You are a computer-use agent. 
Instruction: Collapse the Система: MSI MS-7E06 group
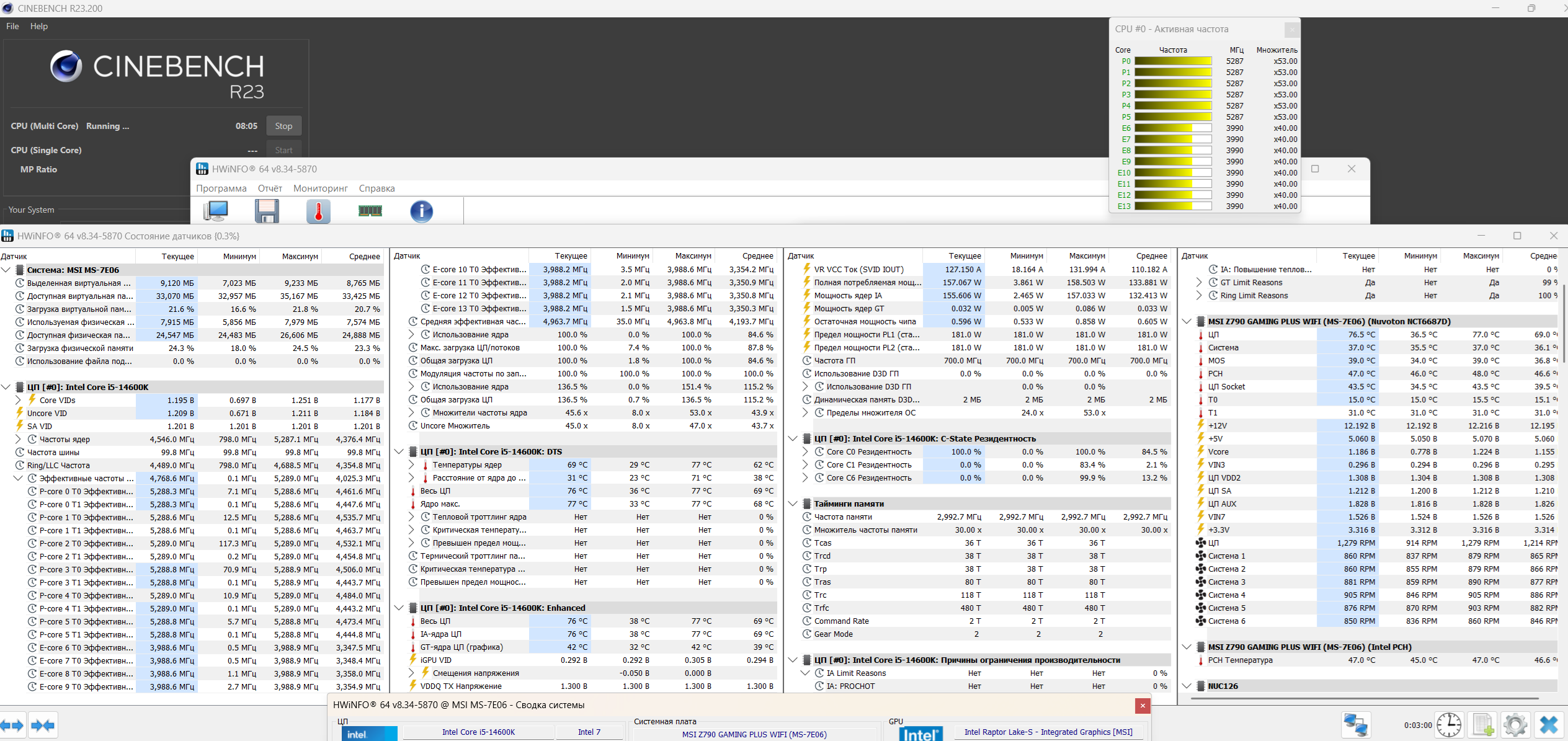click(6, 270)
